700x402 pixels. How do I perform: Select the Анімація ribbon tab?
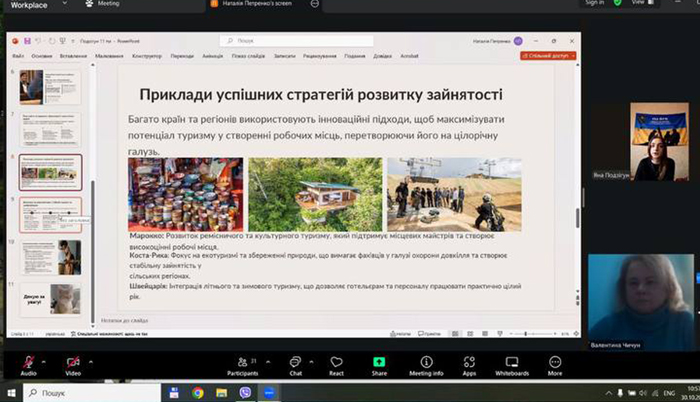point(212,56)
